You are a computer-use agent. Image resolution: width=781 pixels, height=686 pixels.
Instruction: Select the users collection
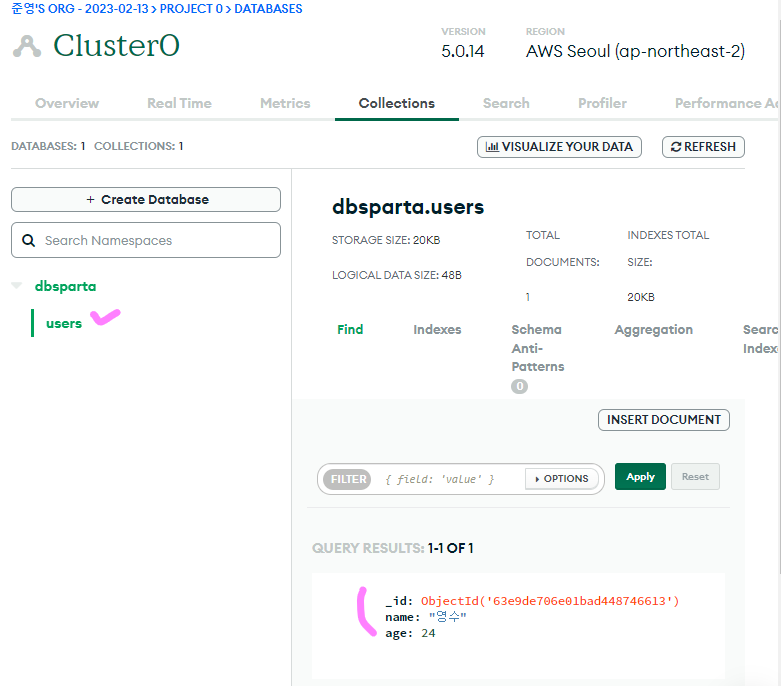64,323
